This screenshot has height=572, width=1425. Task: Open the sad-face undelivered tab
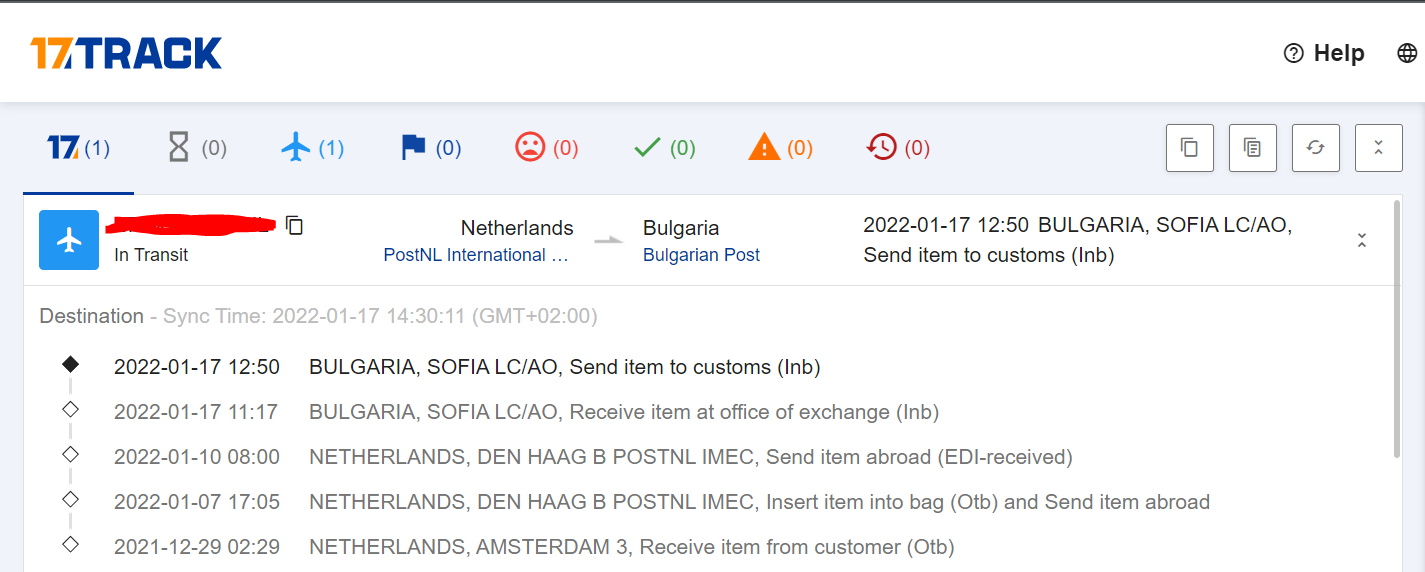click(x=547, y=148)
